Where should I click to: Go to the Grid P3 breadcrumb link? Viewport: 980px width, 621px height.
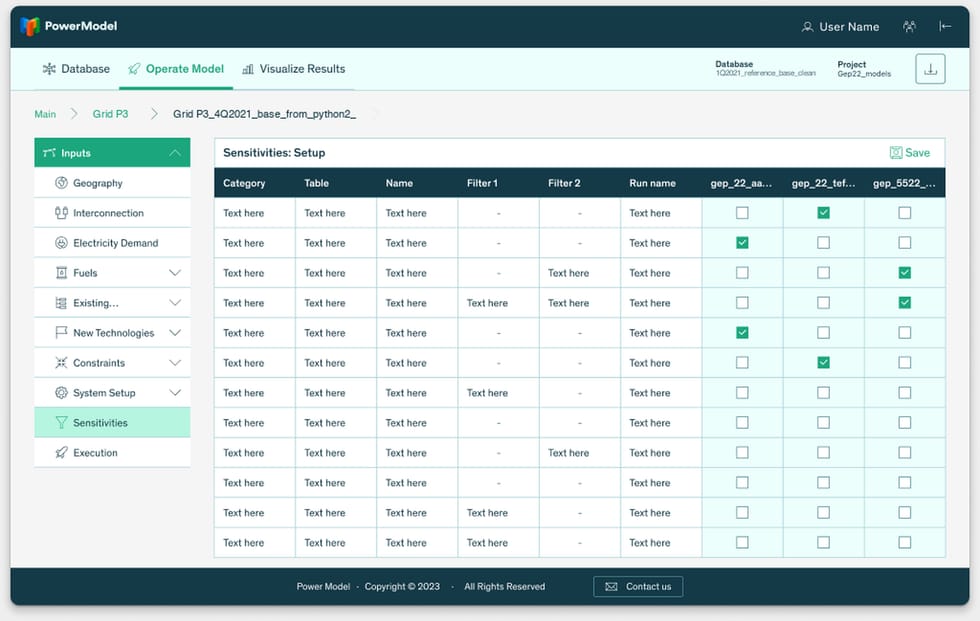pos(110,114)
